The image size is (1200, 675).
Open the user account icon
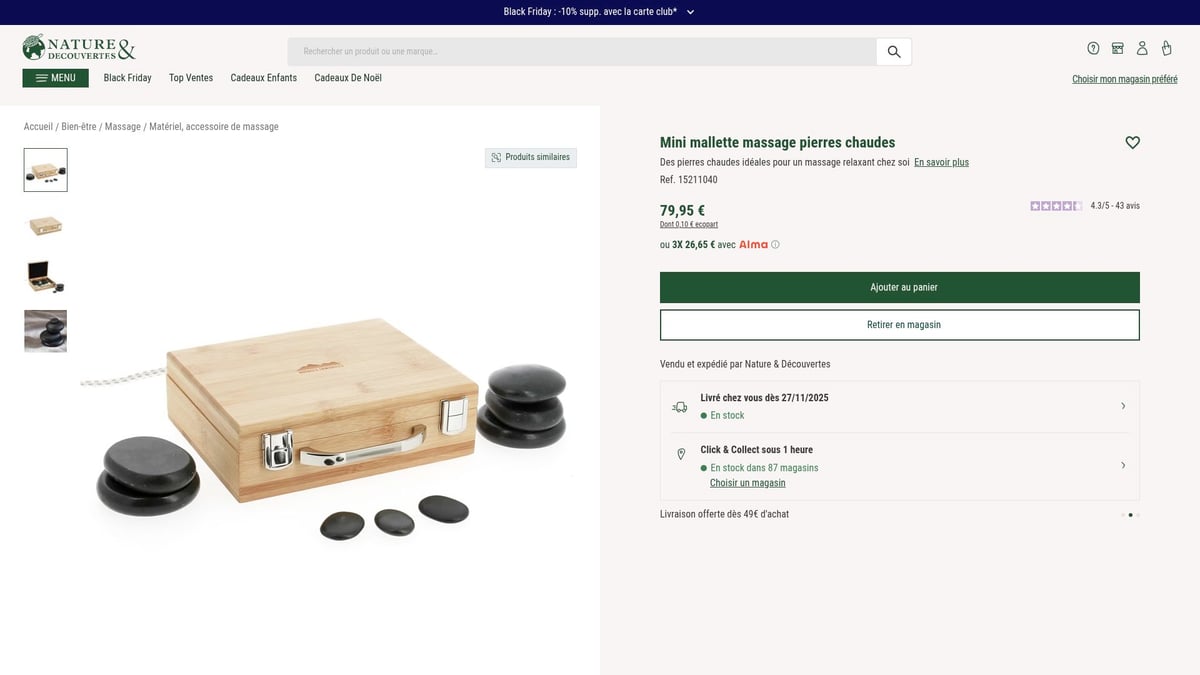[1142, 48]
